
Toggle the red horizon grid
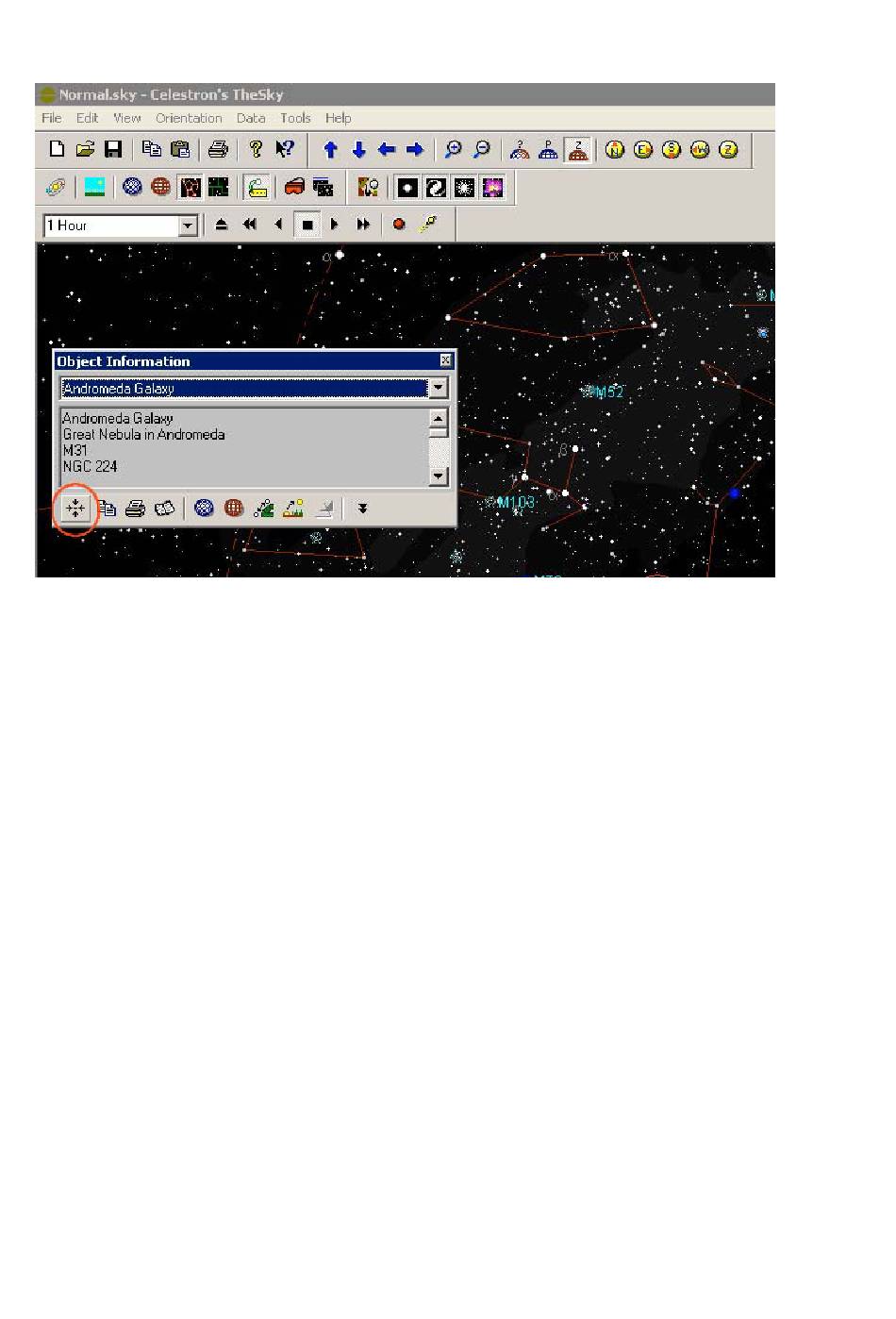[161, 187]
